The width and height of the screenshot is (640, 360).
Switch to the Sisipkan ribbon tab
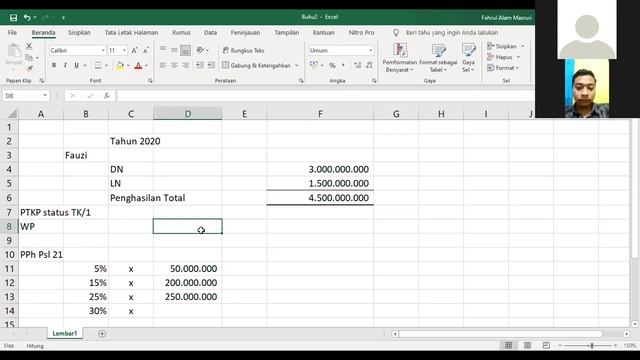coord(79,32)
